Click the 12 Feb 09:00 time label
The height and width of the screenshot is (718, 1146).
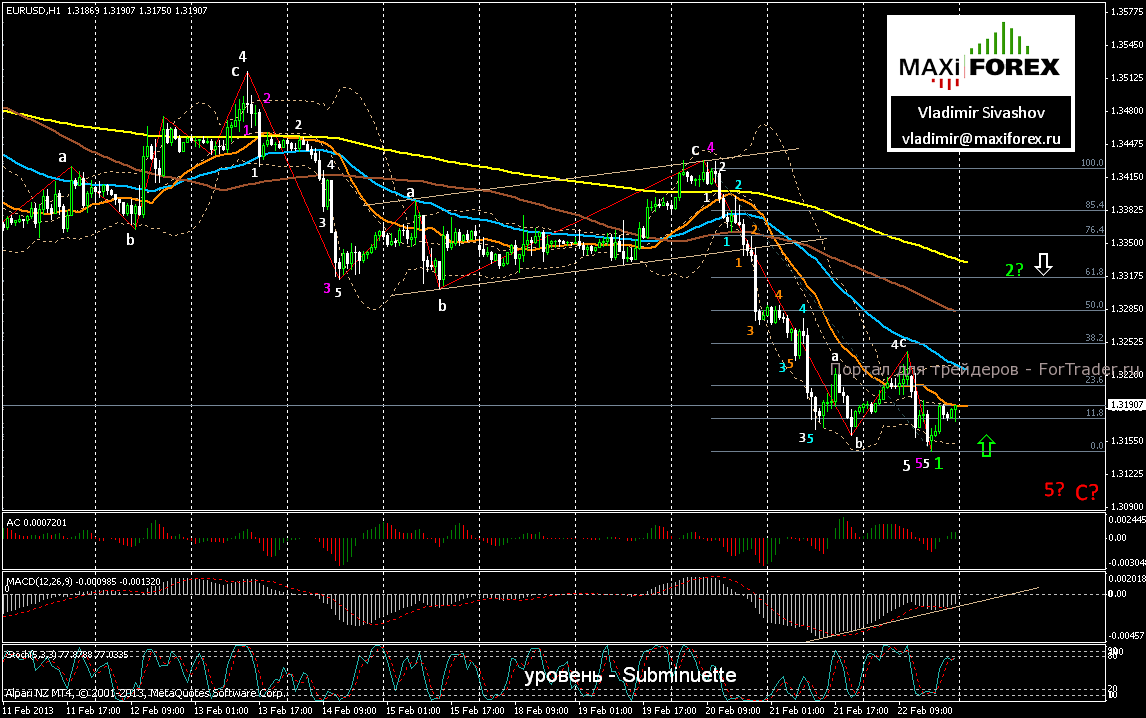157,711
